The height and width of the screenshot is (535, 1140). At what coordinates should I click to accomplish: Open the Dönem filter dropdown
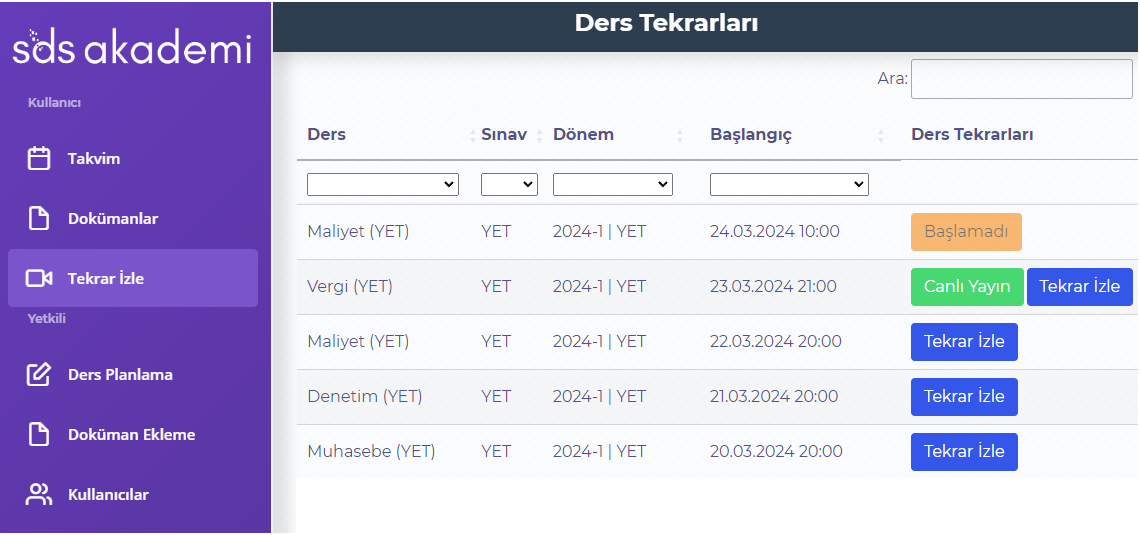click(x=612, y=185)
